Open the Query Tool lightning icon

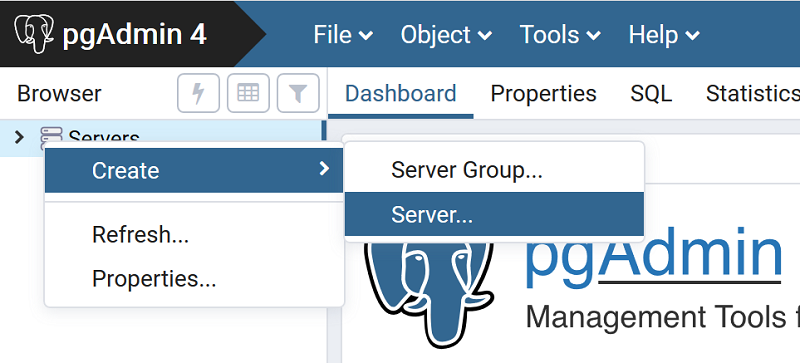pyautogui.click(x=198, y=93)
